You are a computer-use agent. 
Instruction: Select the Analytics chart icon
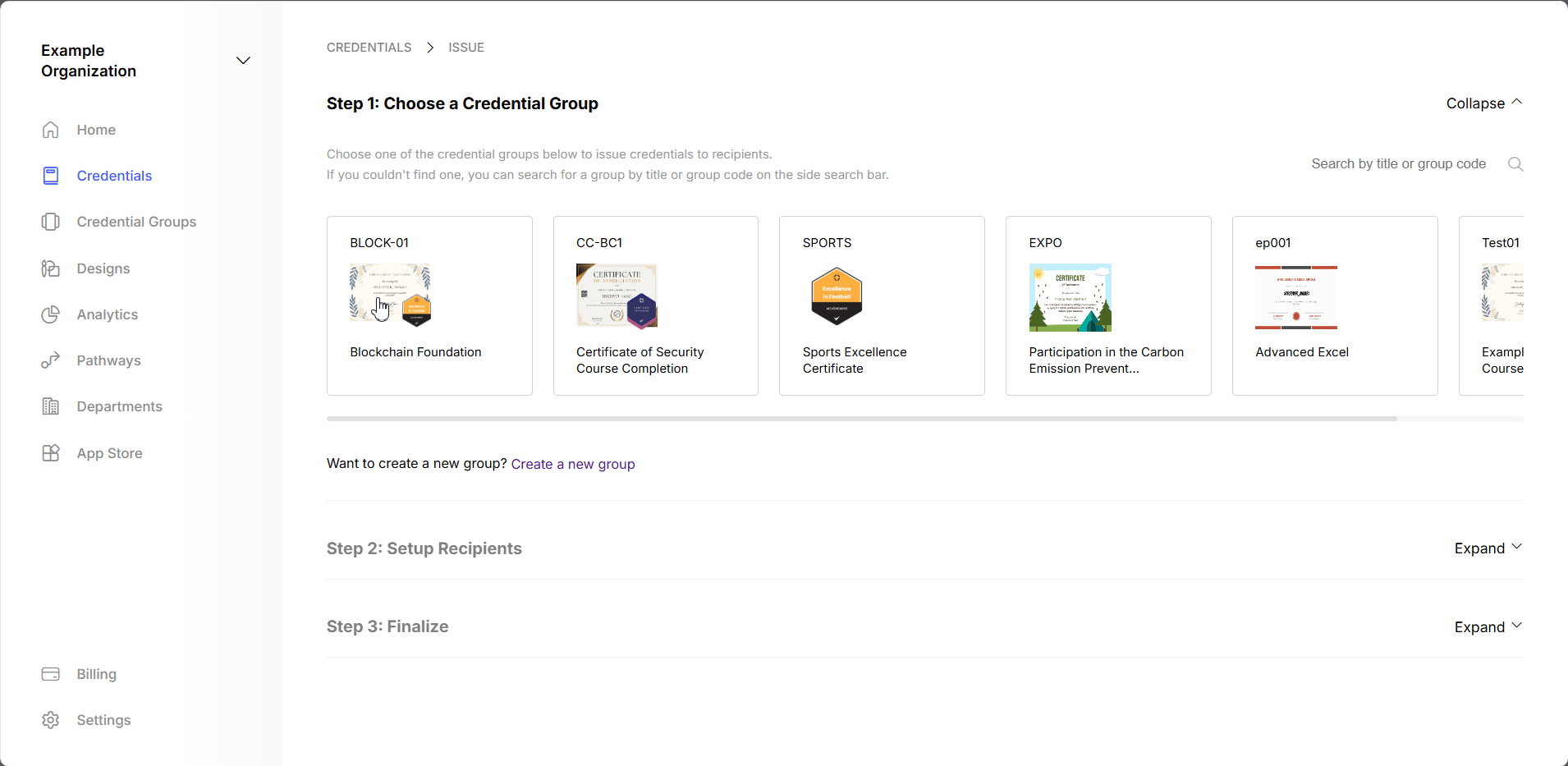(50, 314)
